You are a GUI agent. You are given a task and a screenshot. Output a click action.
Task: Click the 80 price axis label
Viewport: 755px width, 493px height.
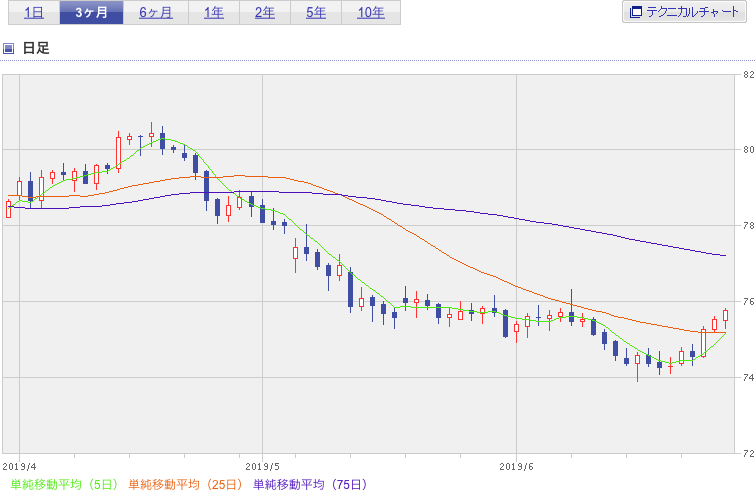[748, 150]
